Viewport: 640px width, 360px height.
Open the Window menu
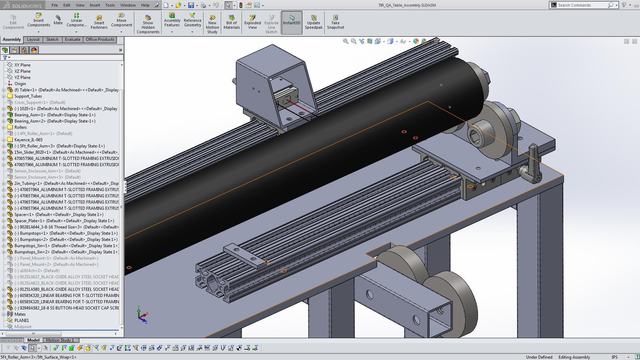click(x=128, y=5)
